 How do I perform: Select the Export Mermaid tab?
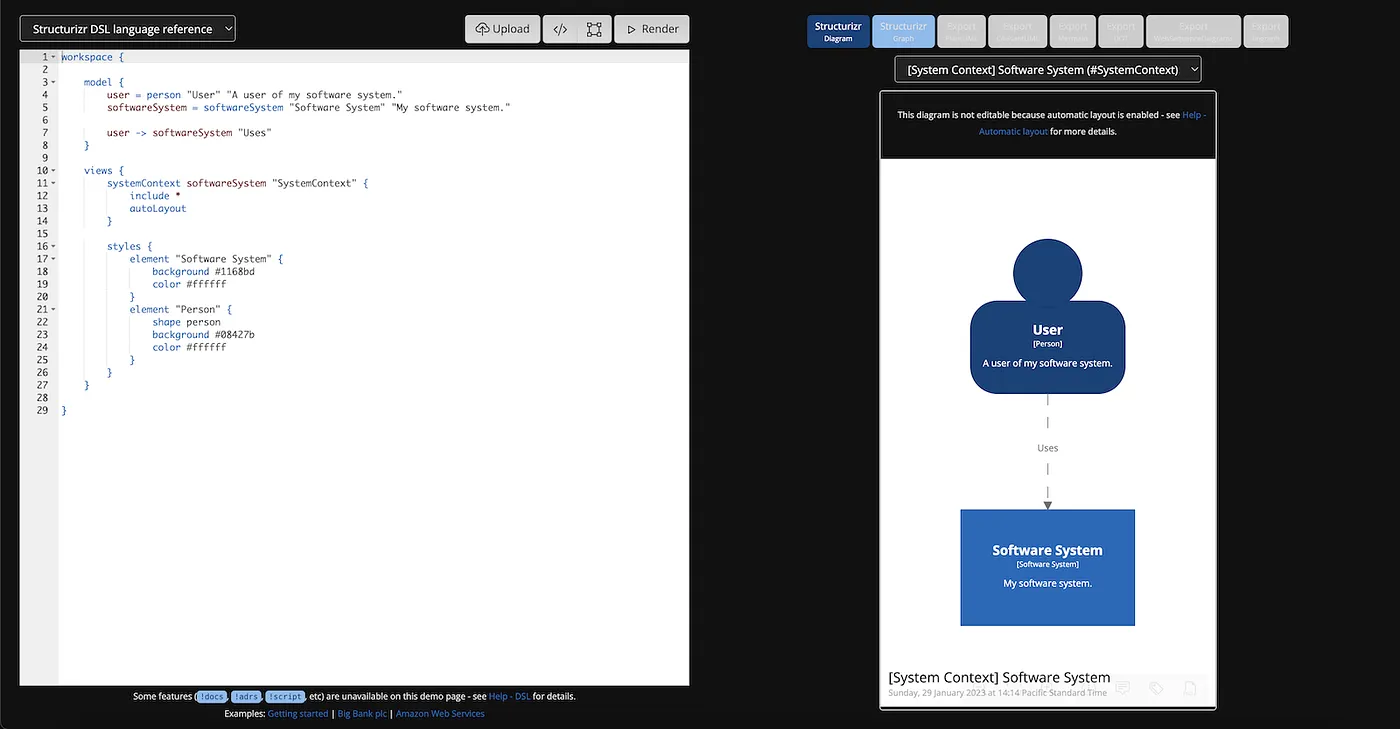click(x=1073, y=31)
